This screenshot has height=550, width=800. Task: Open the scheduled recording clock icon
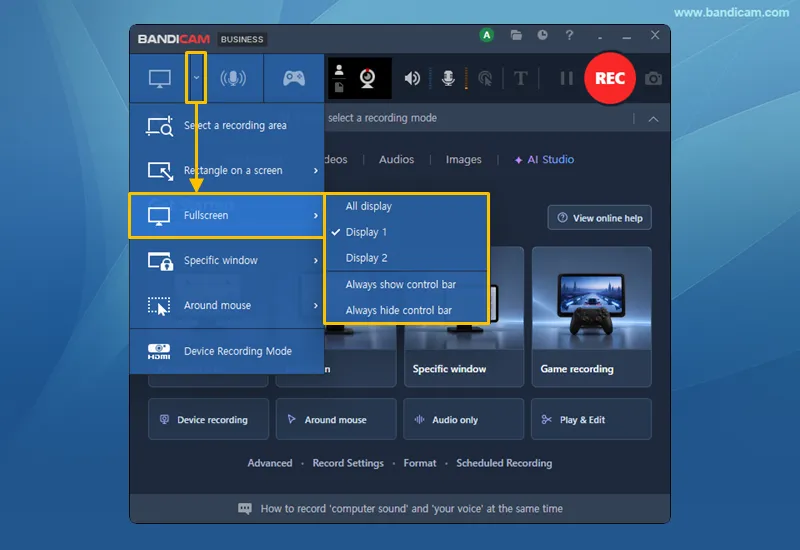tap(542, 35)
